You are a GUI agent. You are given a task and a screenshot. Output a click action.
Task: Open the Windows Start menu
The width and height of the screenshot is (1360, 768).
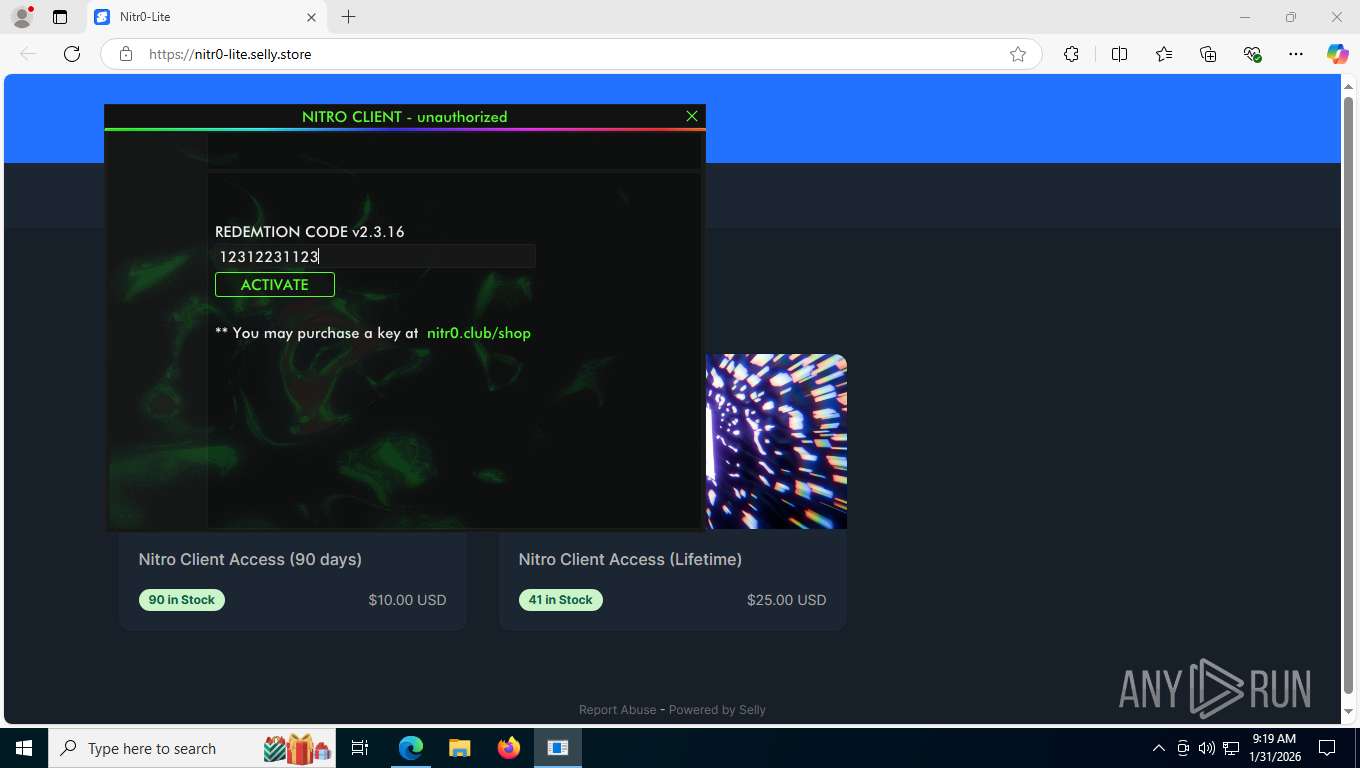coord(24,748)
